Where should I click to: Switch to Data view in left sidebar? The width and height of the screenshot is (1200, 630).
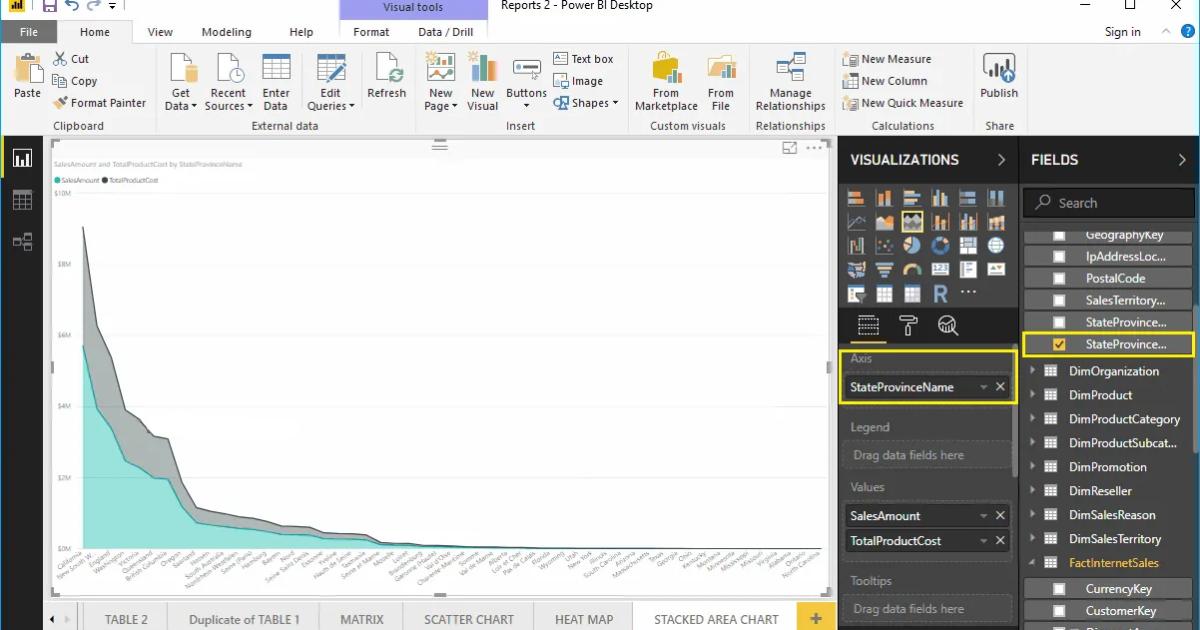22,199
